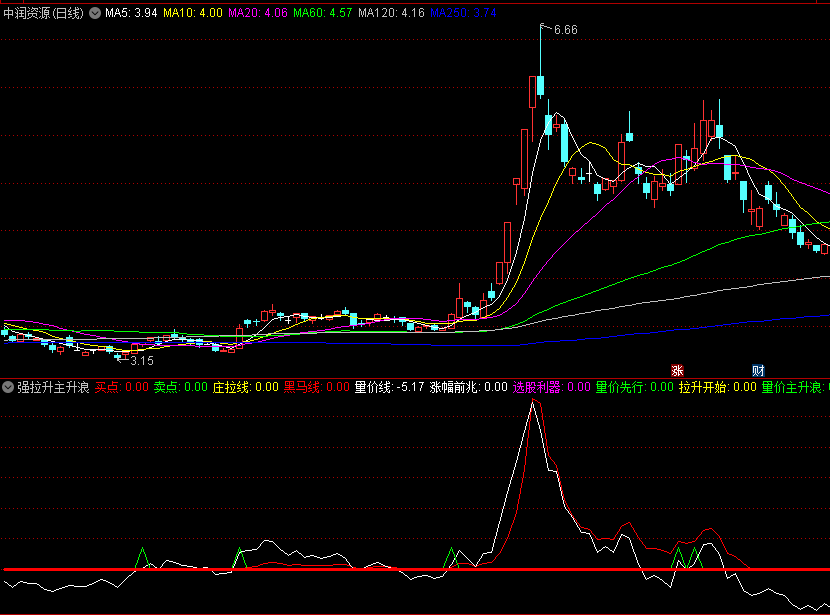Click the magenta MA20: 4.06 label
The image size is (830, 615).
click(x=258, y=13)
